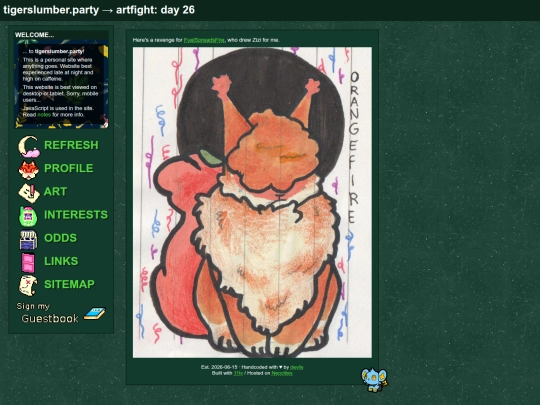Go to the PROFILE page
The height and width of the screenshot is (405, 540).
tap(69, 168)
